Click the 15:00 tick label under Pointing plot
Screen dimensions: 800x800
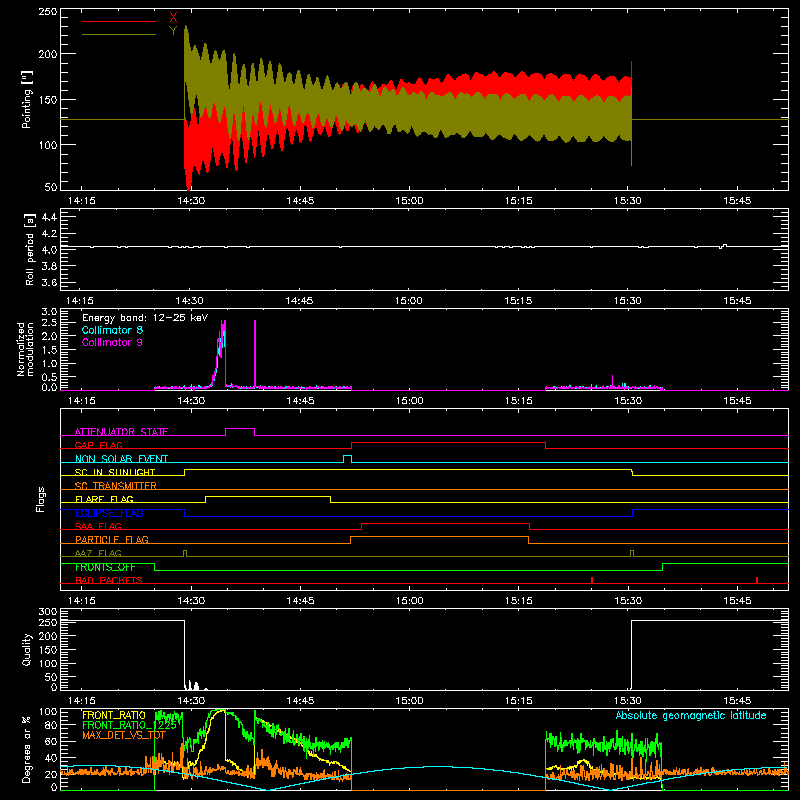409,201
